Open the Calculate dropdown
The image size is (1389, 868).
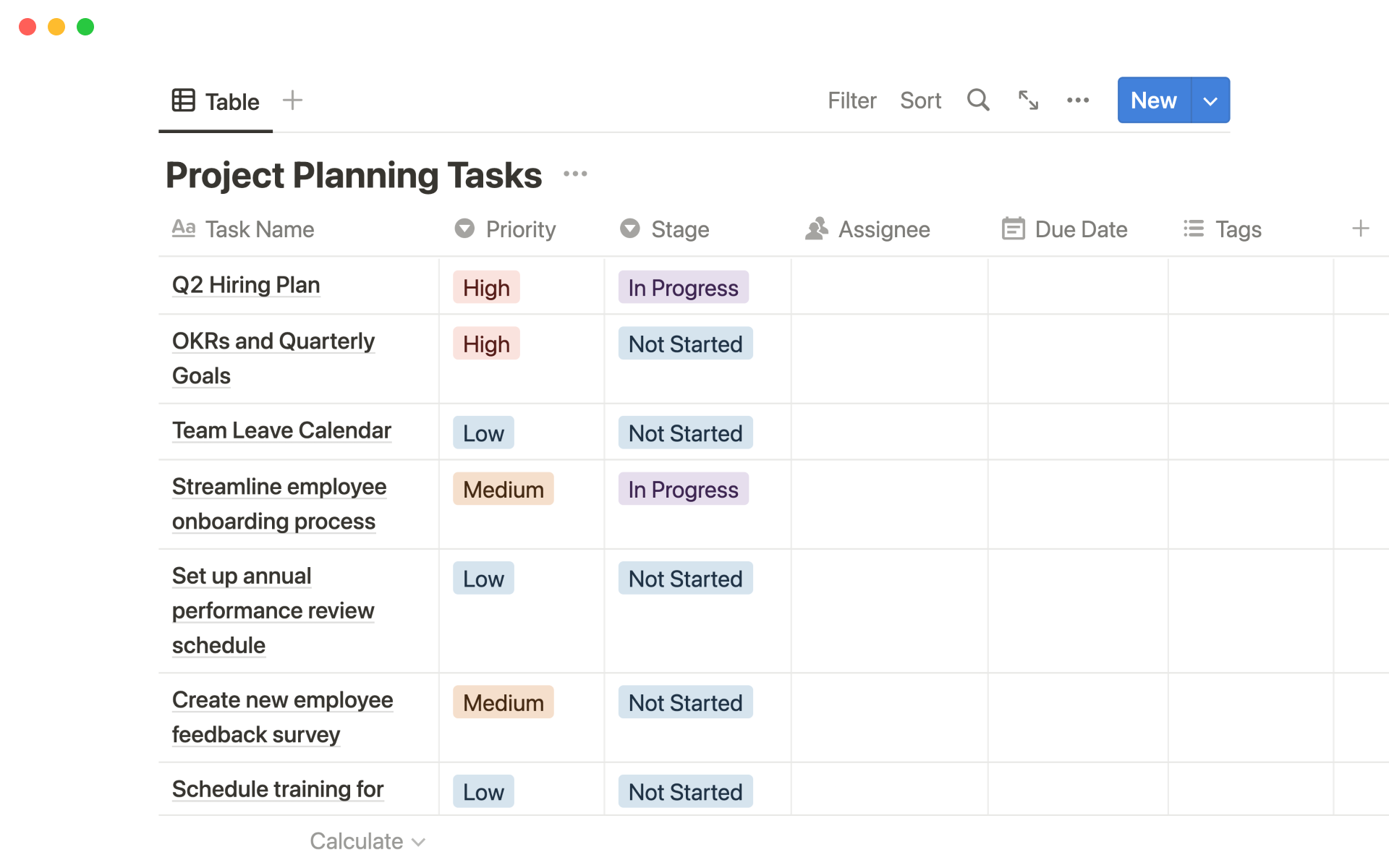coord(367,841)
